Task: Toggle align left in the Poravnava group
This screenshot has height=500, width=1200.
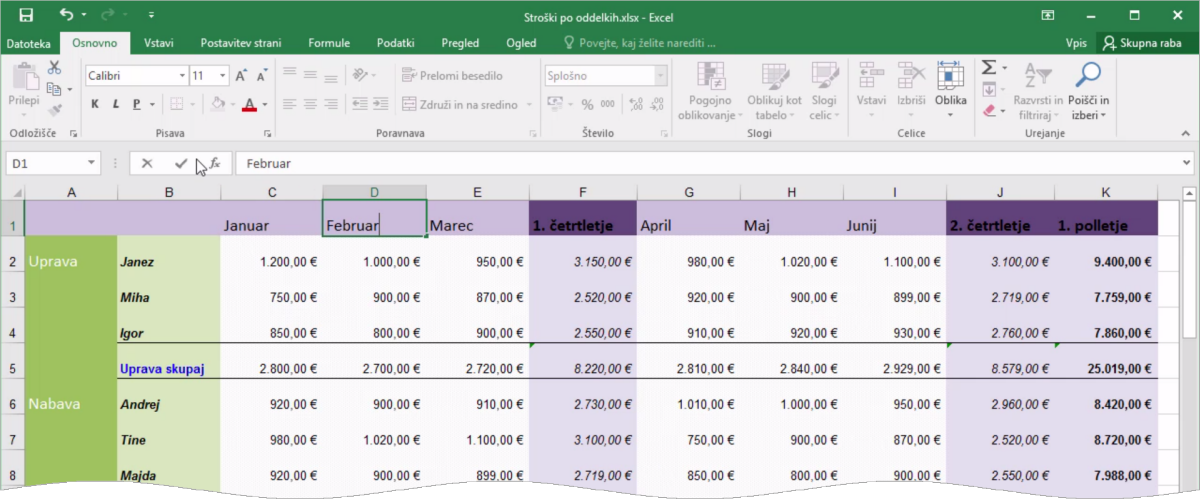Action: pyautogui.click(x=289, y=104)
